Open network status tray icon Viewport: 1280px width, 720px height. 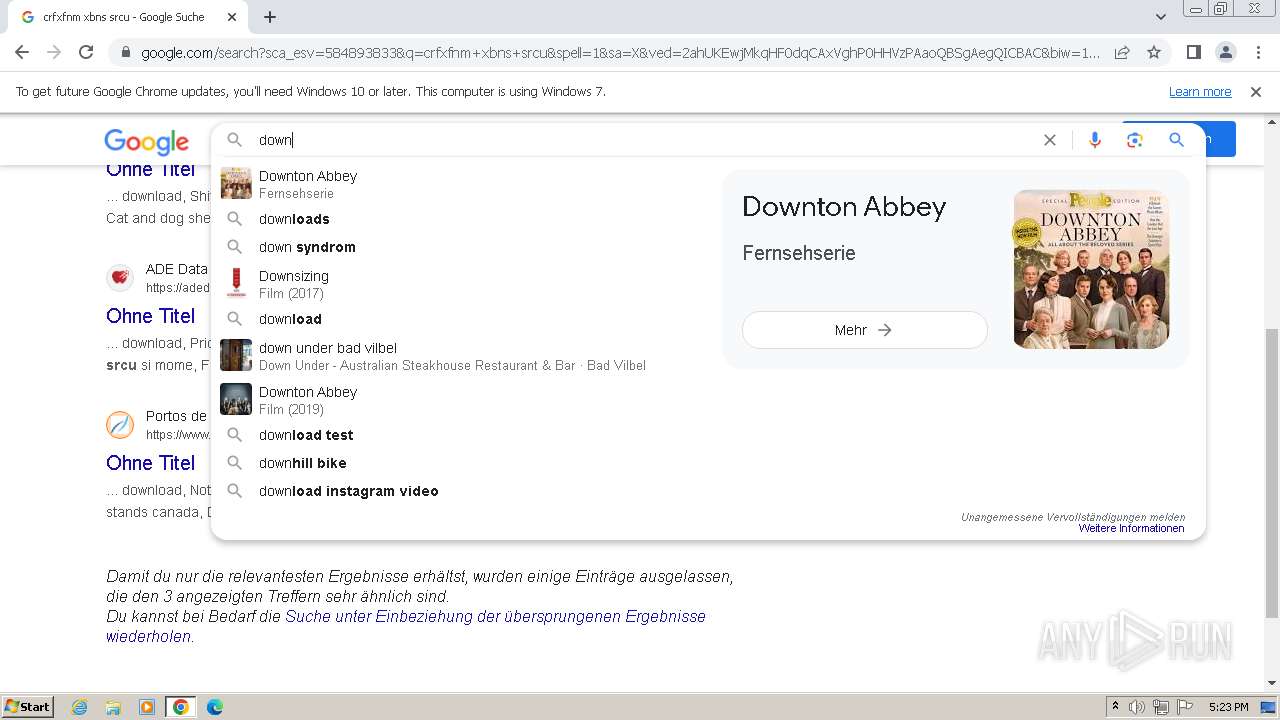tap(1161, 707)
